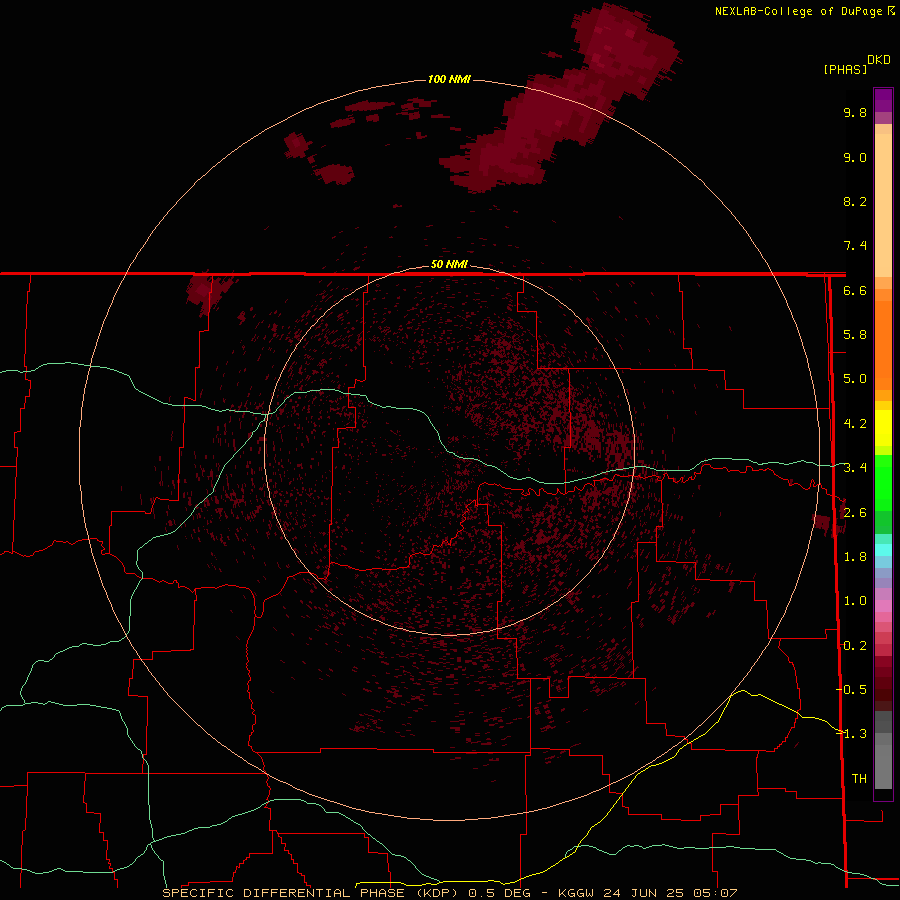This screenshot has width=900, height=900.
Task: Click the 6.6 legend value
Action: [x=855, y=290]
